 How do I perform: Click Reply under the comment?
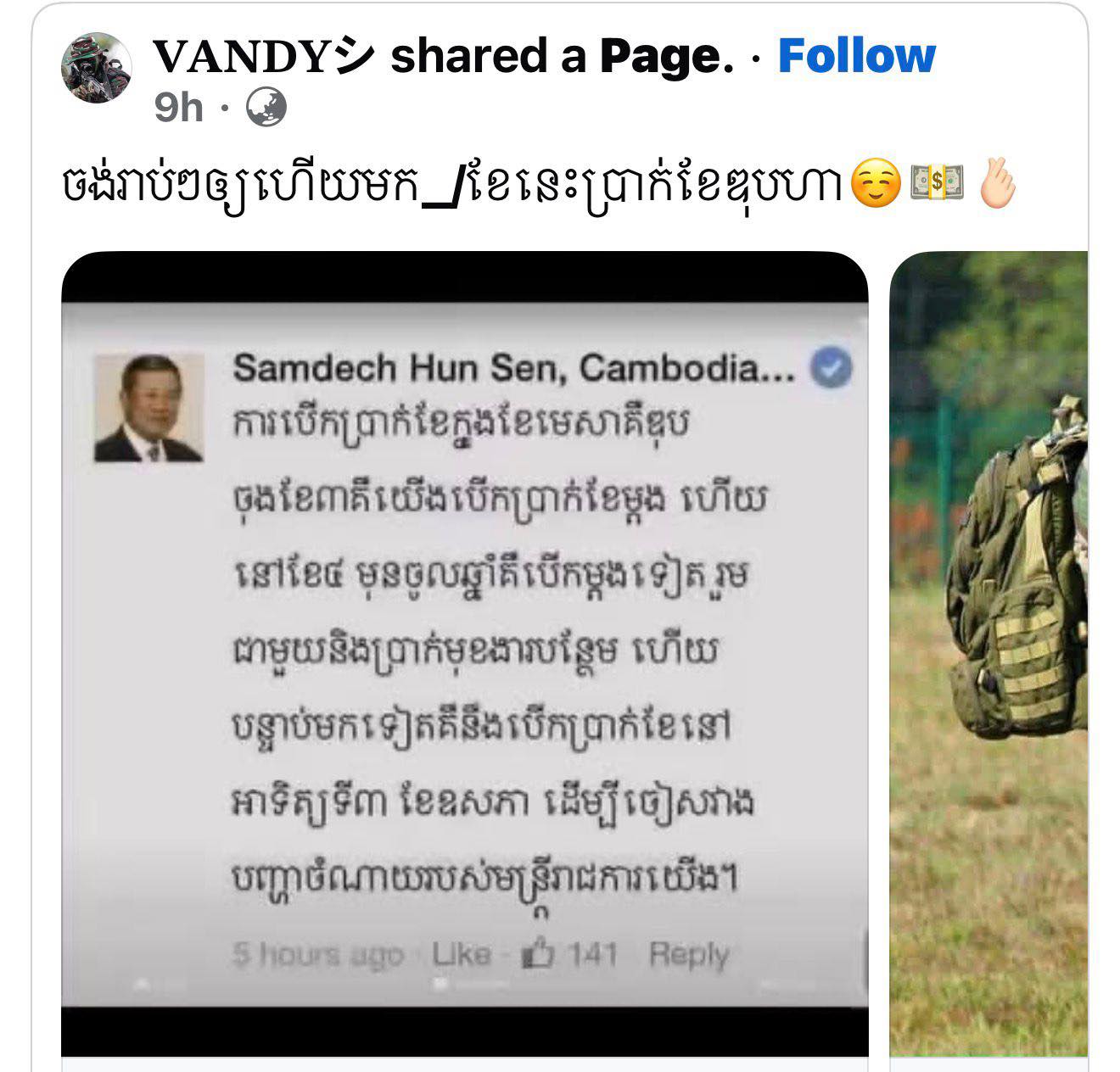tap(688, 956)
